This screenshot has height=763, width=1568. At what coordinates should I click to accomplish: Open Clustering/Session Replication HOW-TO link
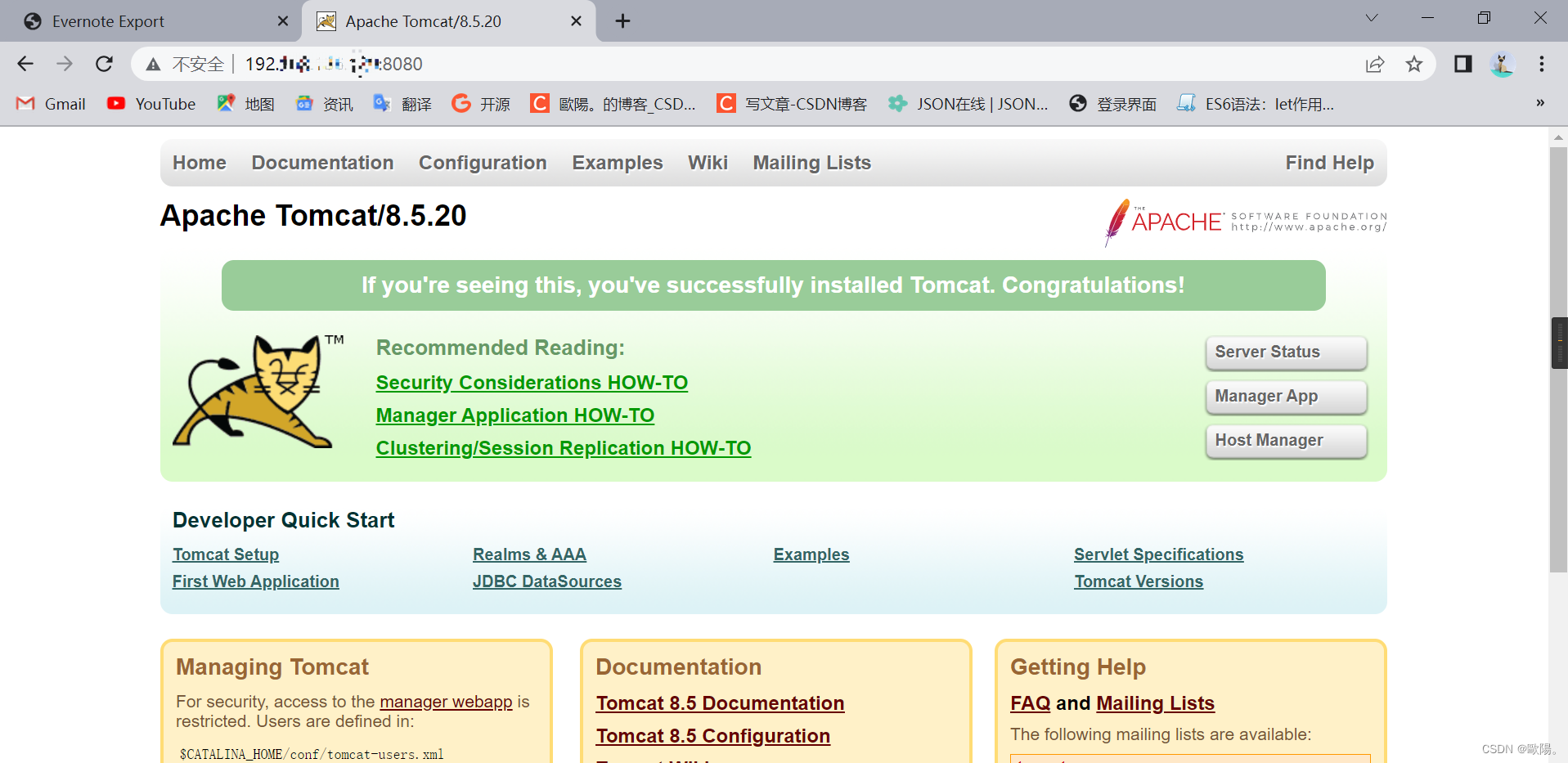563,448
